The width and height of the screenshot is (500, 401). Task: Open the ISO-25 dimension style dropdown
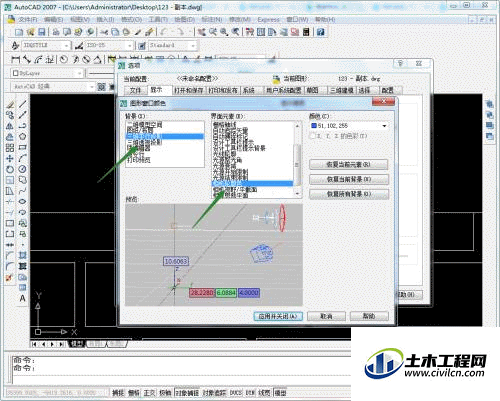130,45
